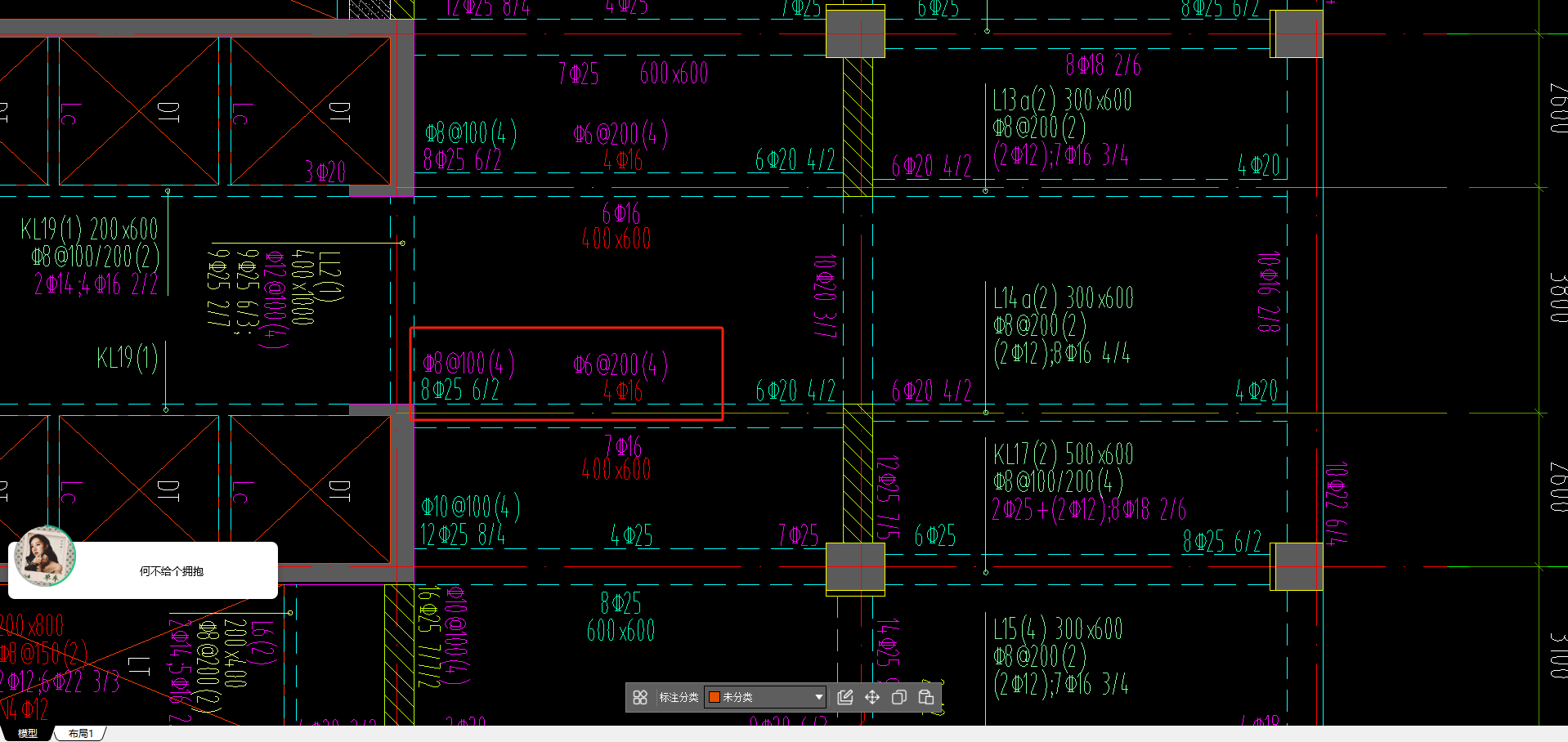Screen dimensions: 1568x742
Task: Click the rotated text 10Φ20 3/7
Action: click(x=825, y=296)
